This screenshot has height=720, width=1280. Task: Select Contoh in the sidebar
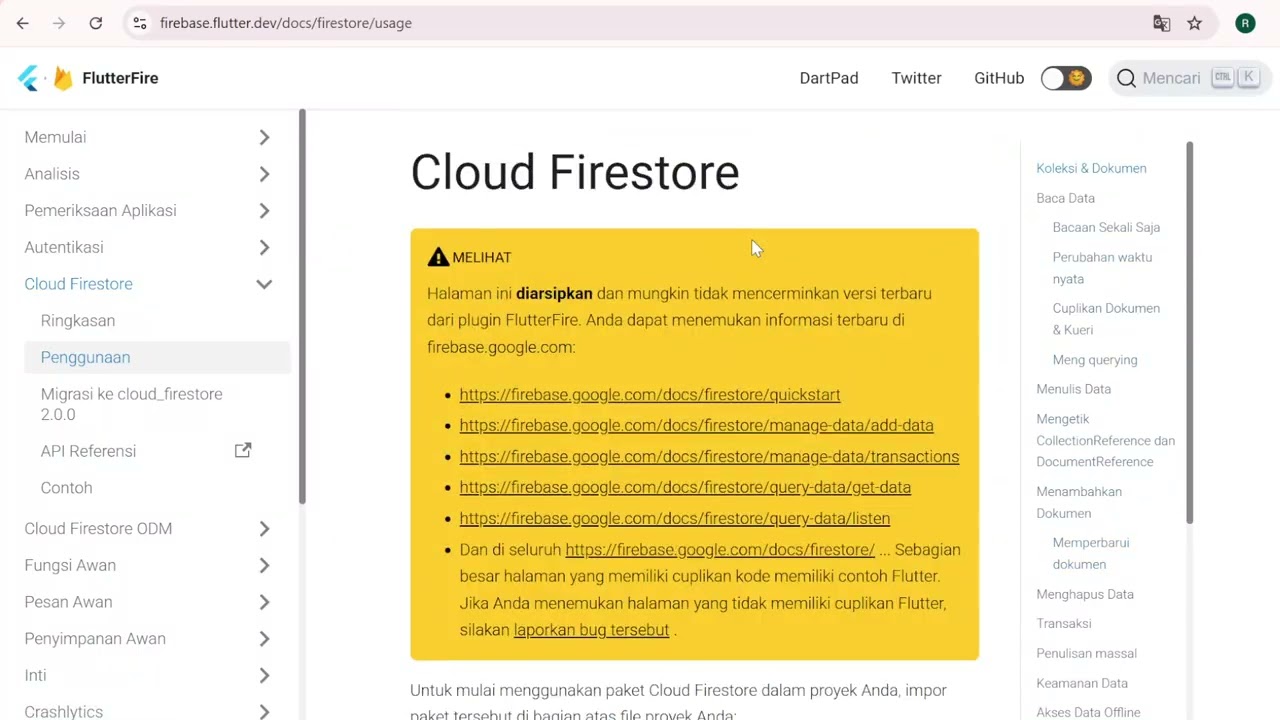(66, 488)
